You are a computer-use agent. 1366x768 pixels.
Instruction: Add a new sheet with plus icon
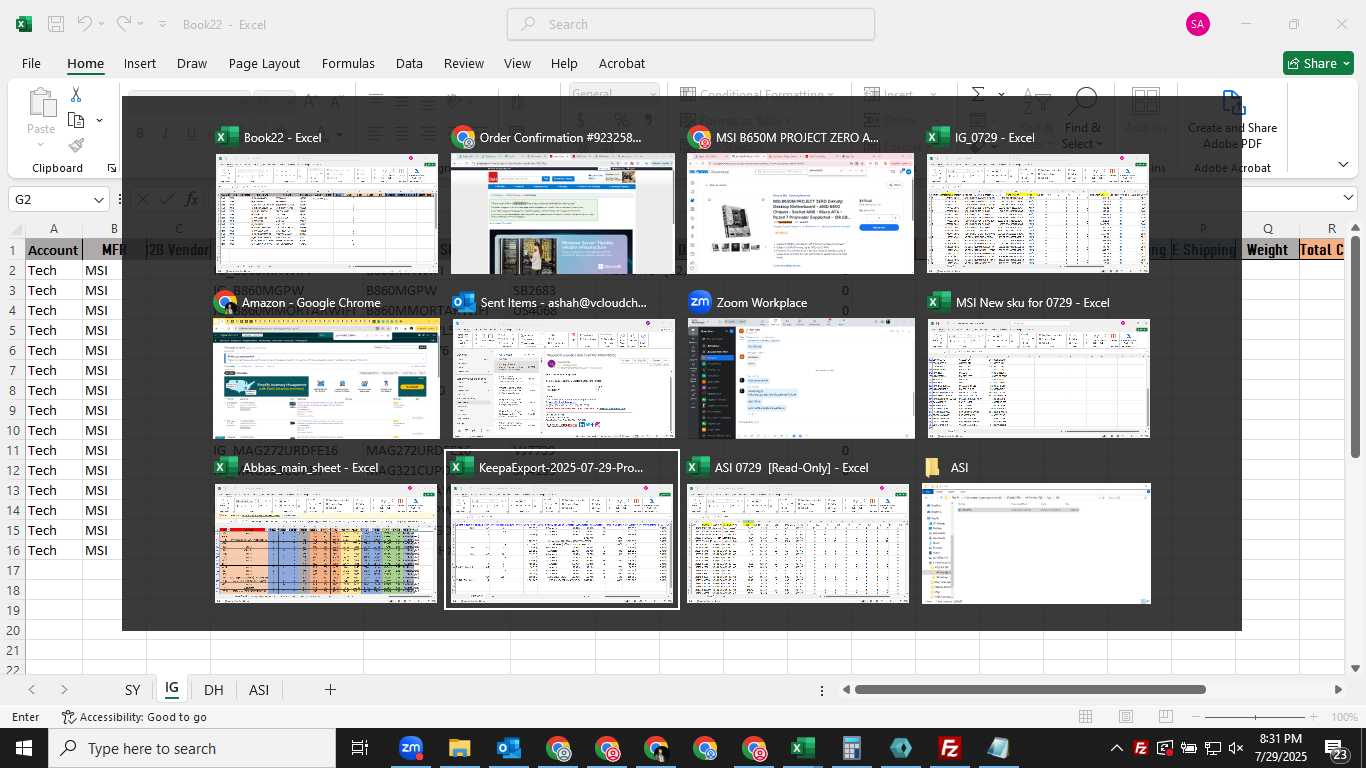(330, 689)
